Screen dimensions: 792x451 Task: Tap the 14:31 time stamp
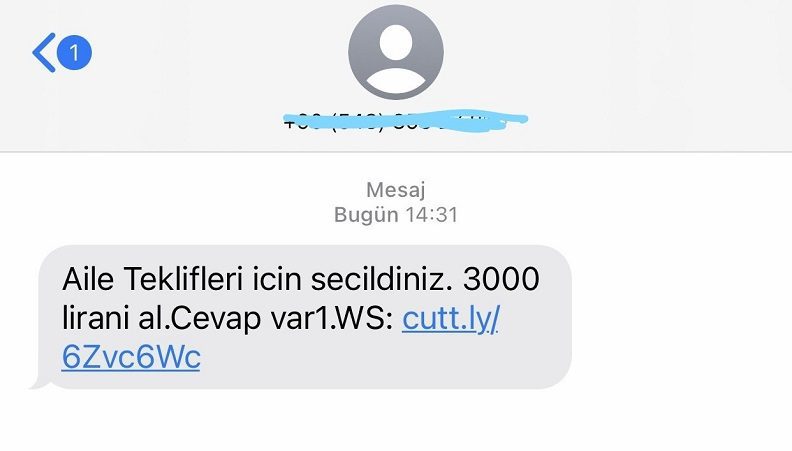(x=432, y=215)
